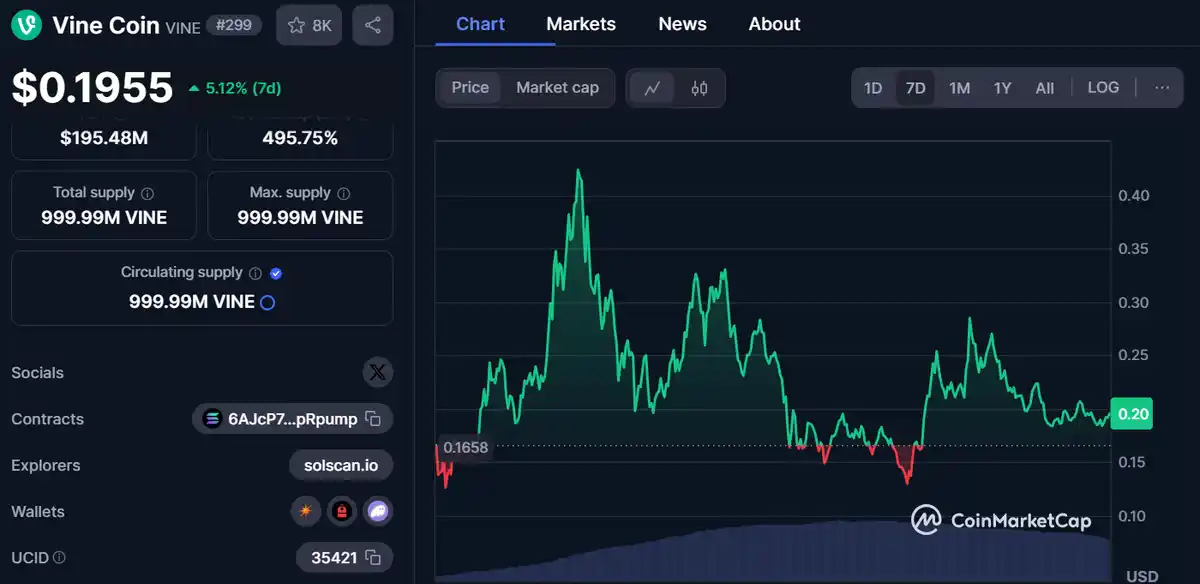Click the $0.1955 price text
1200x584 pixels.
[92, 88]
